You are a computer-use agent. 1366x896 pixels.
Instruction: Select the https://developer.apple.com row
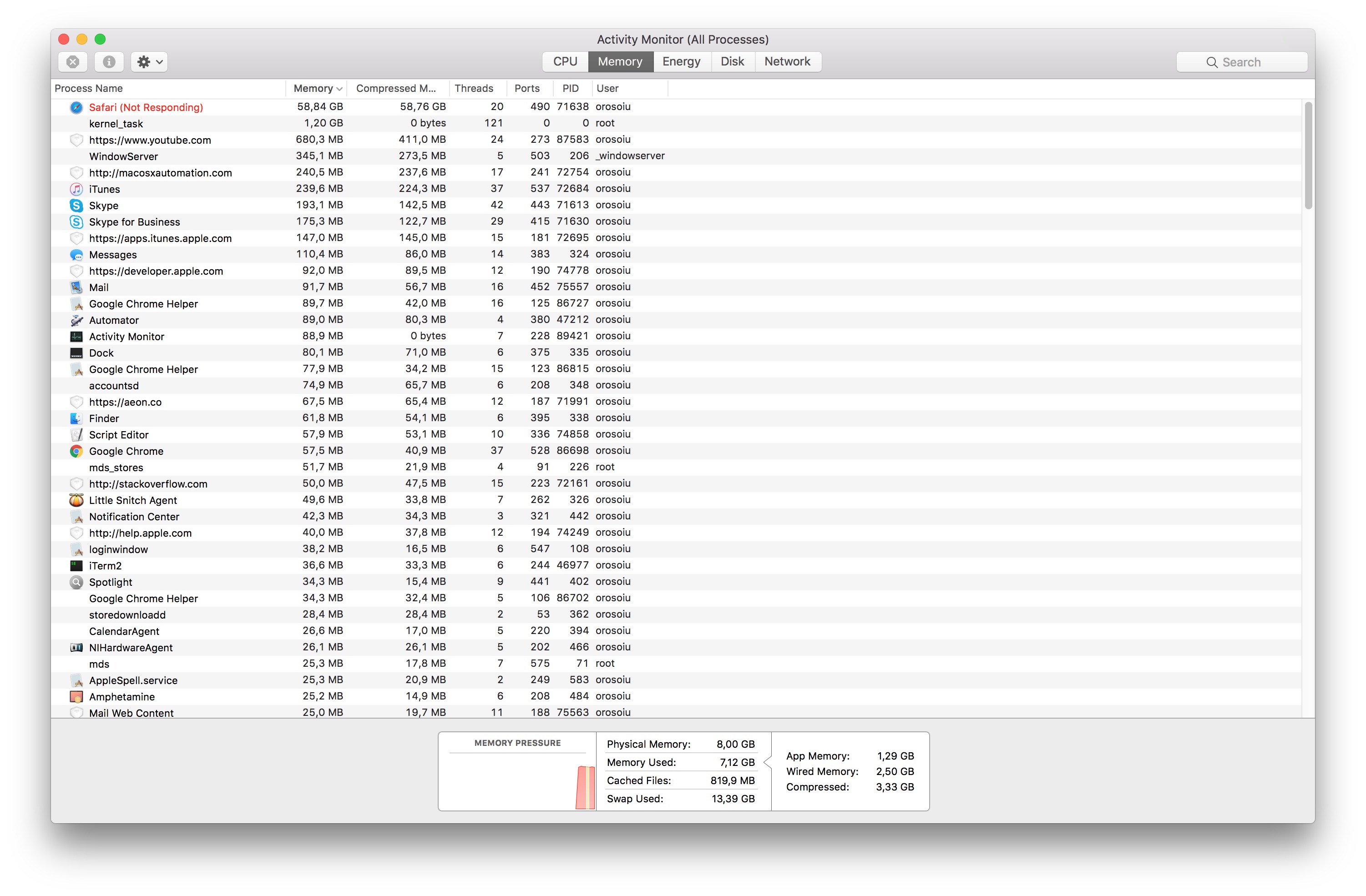[x=676, y=271]
